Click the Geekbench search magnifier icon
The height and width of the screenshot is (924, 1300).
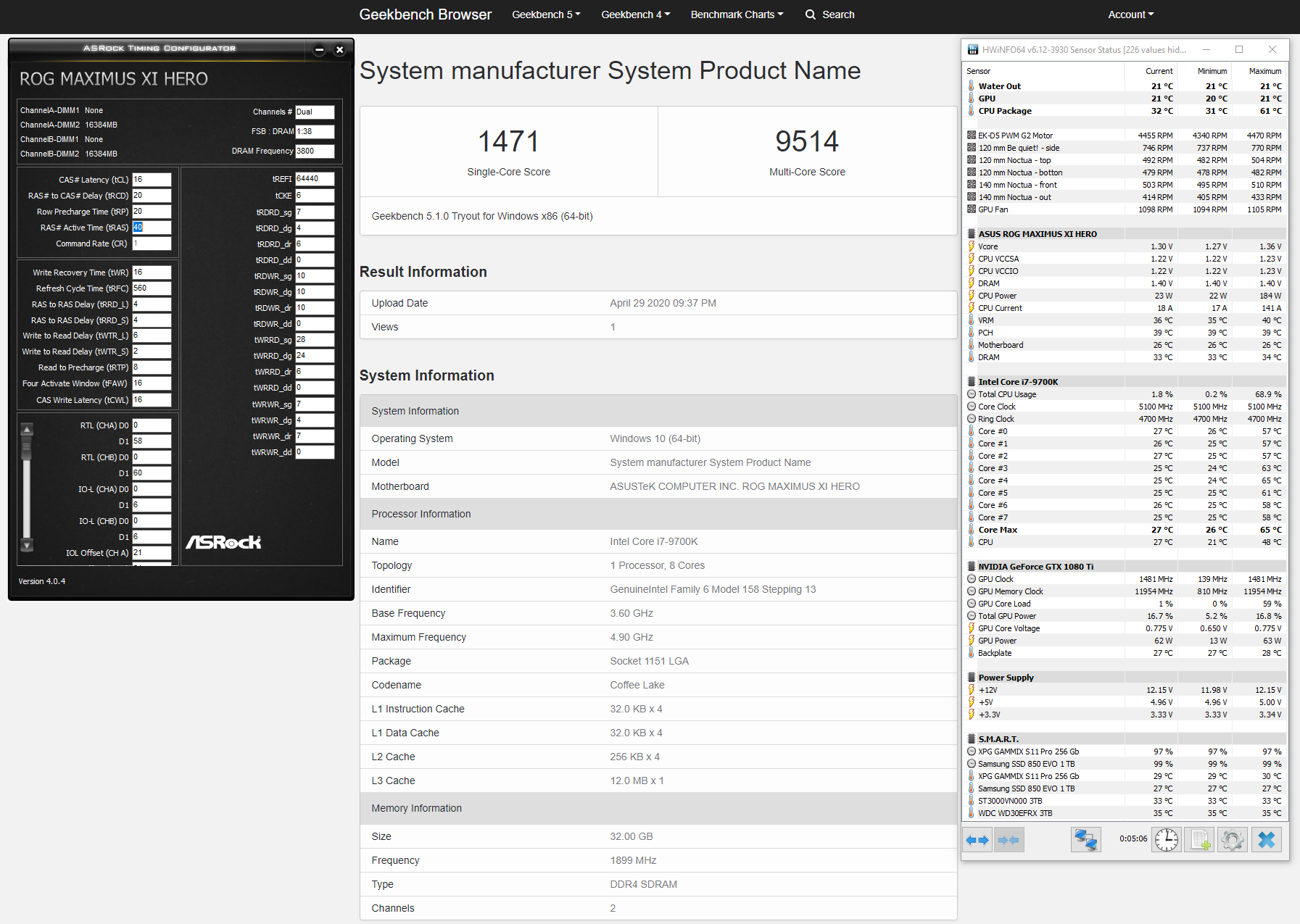click(x=811, y=14)
